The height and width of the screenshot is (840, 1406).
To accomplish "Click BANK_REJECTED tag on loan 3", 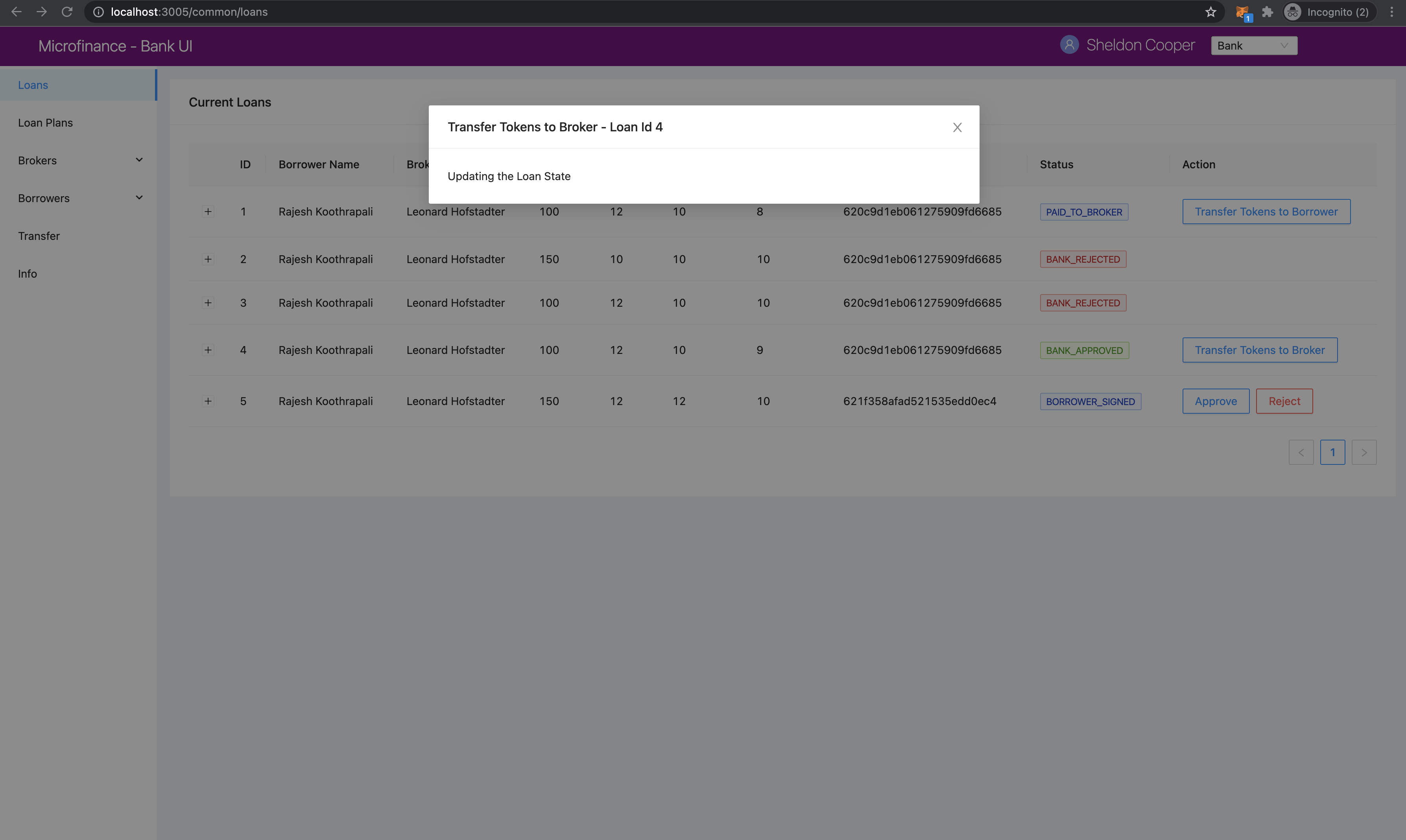I will coord(1083,303).
